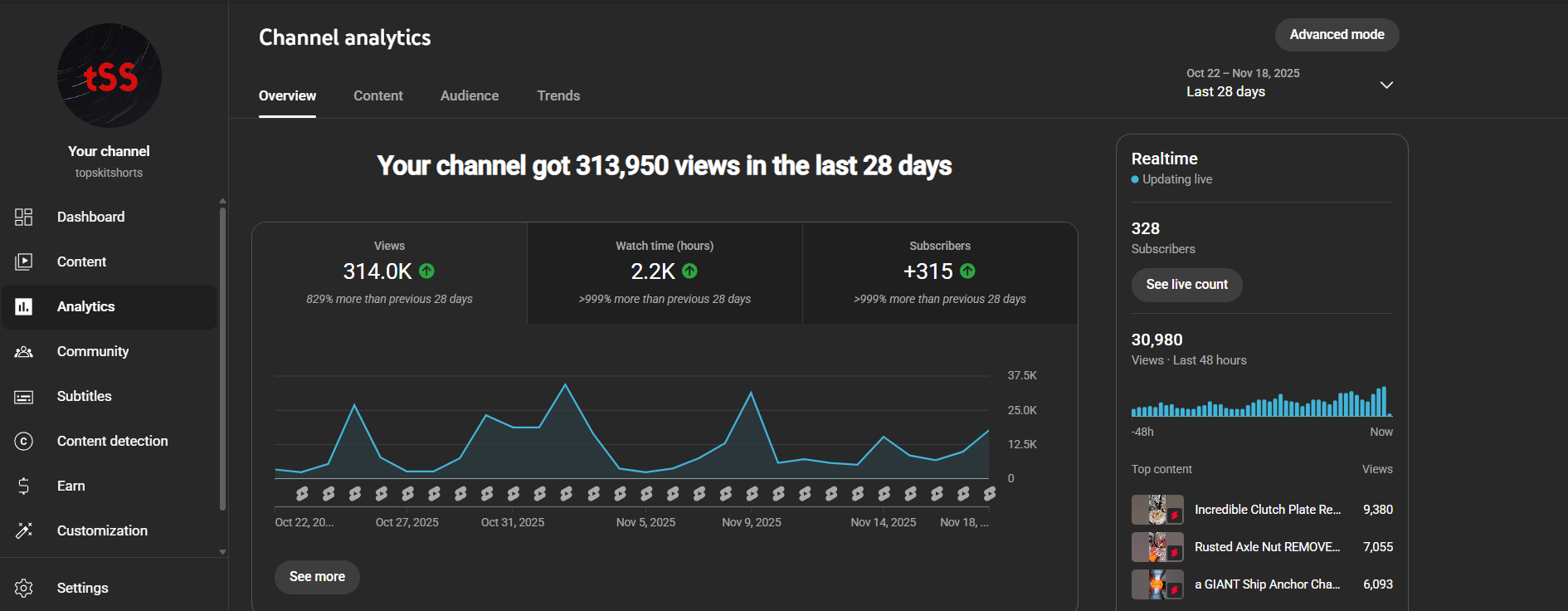Click the Advanced mode button
The height and width of the screenshot is (611, 1568).
click(x=1337, y=35)
